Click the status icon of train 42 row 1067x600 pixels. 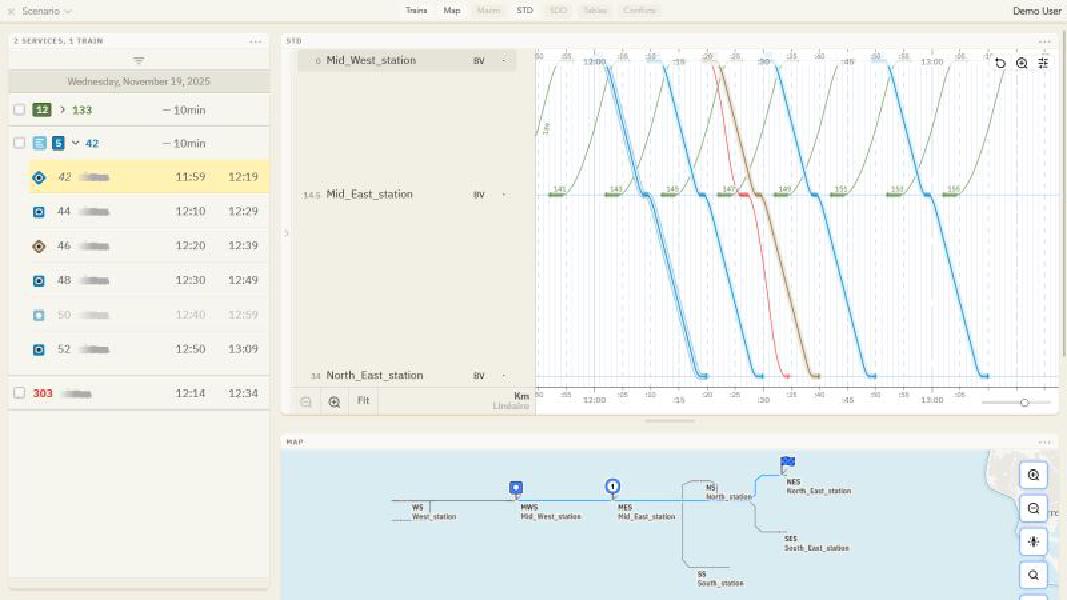coord(39,178)
